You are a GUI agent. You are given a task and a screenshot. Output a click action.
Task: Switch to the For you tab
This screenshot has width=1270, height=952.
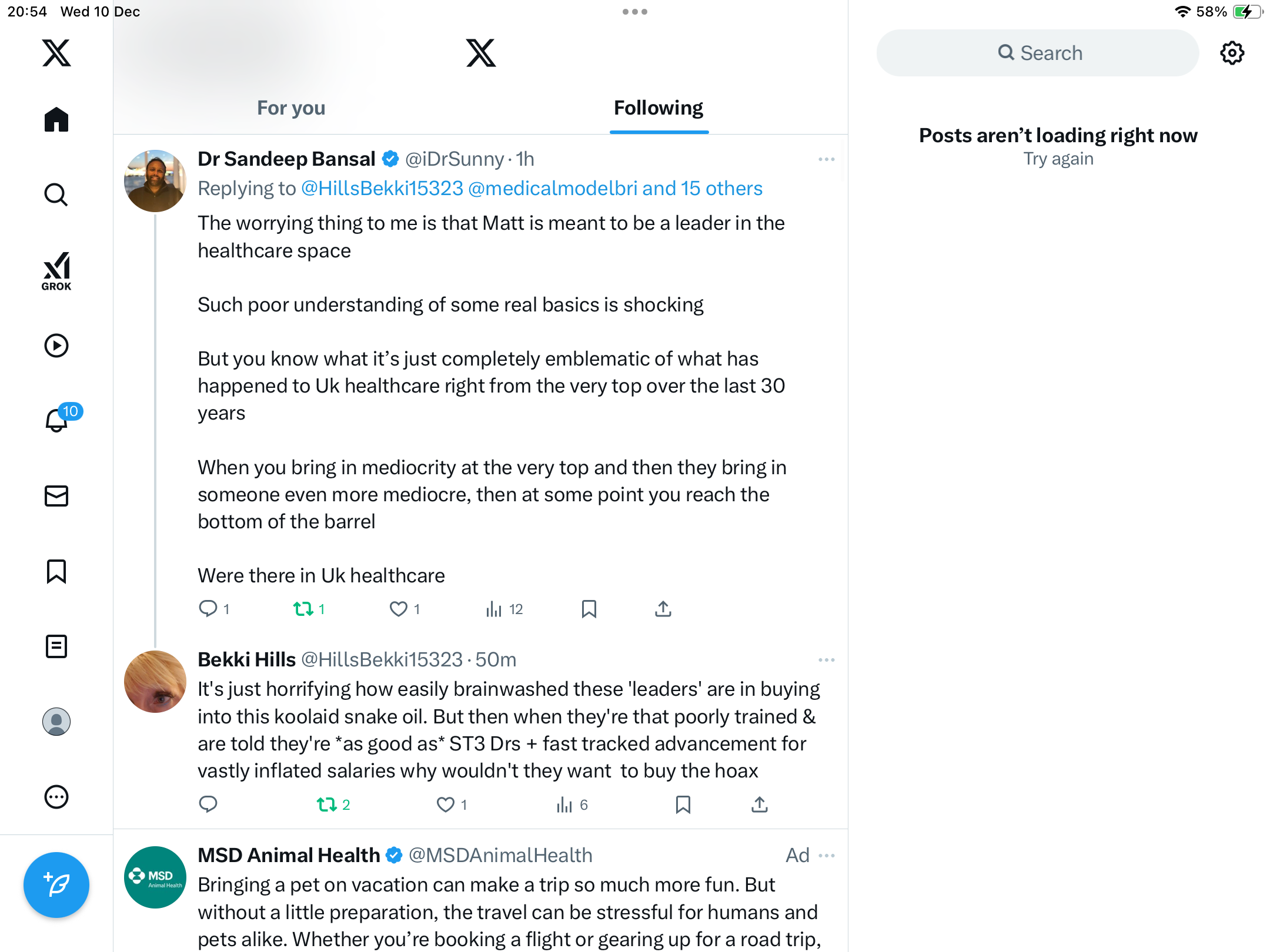pyautogui.click(x=291, y=108)
